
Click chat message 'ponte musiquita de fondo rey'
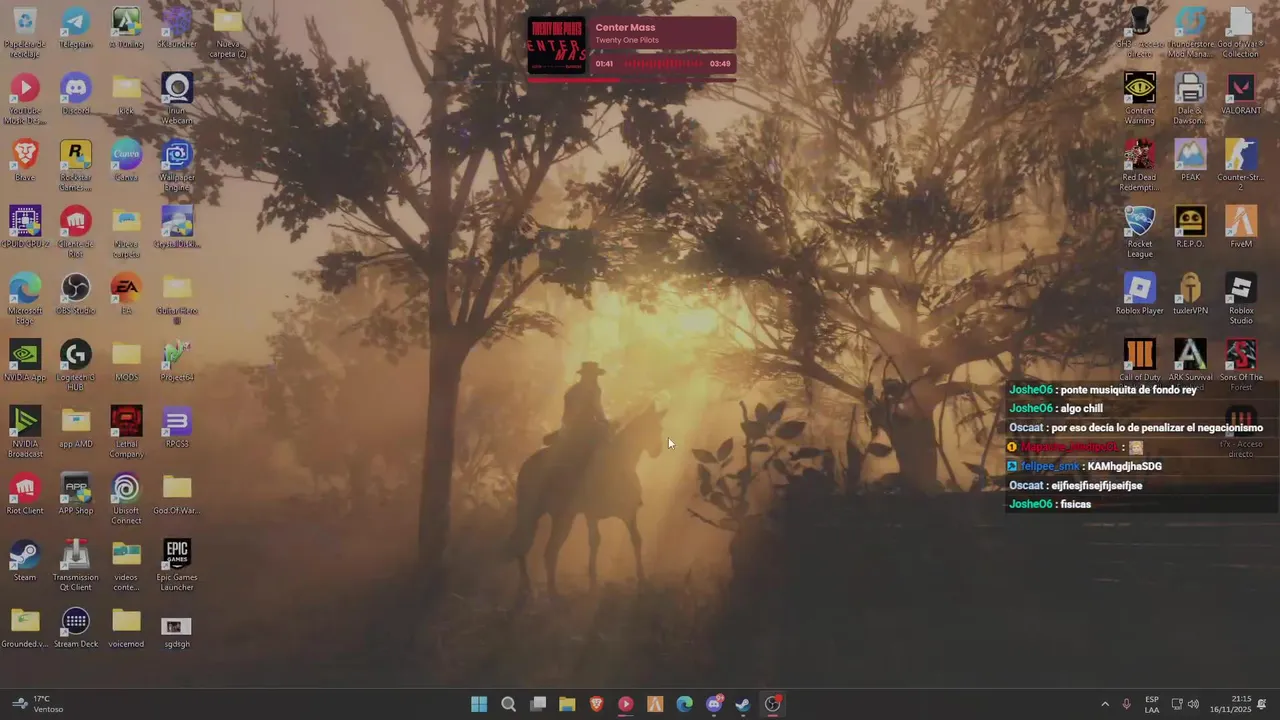click(1128, 390)
